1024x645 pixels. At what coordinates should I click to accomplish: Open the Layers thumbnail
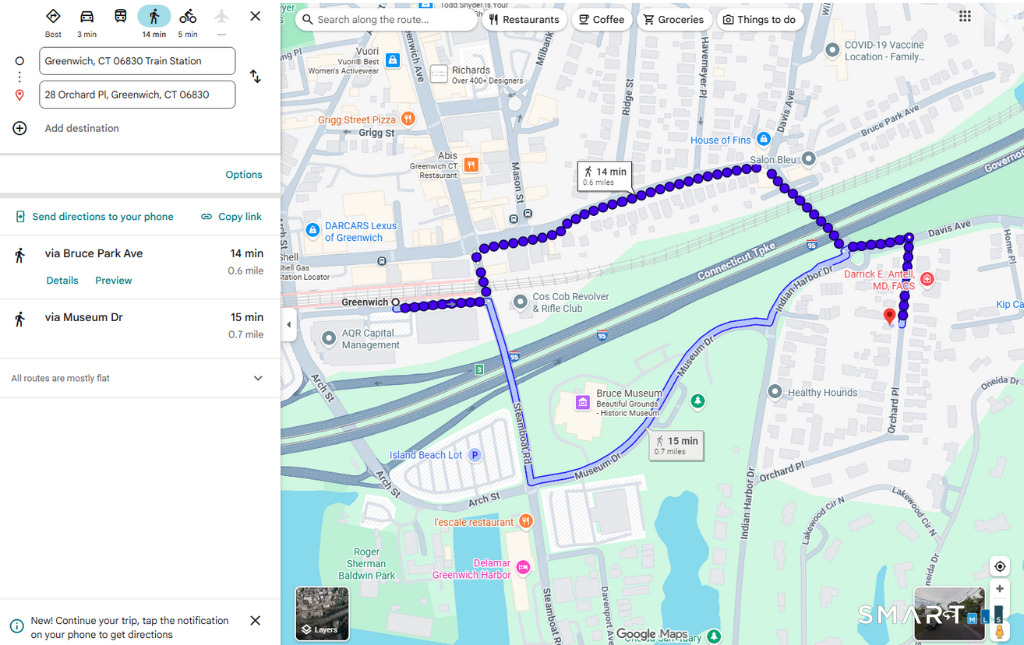click(x=321, y=613)
